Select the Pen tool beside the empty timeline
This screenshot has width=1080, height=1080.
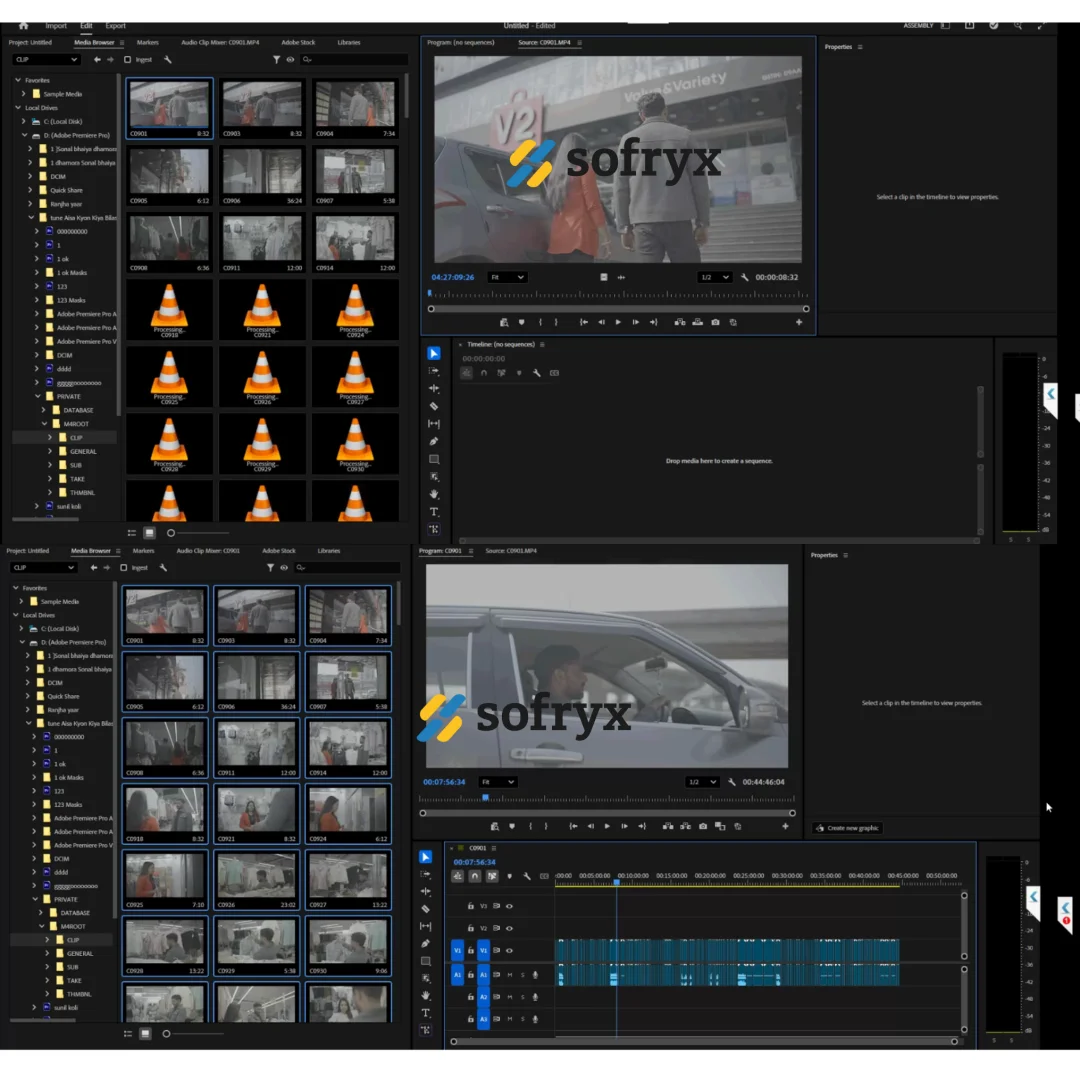(x=434, y=441)
